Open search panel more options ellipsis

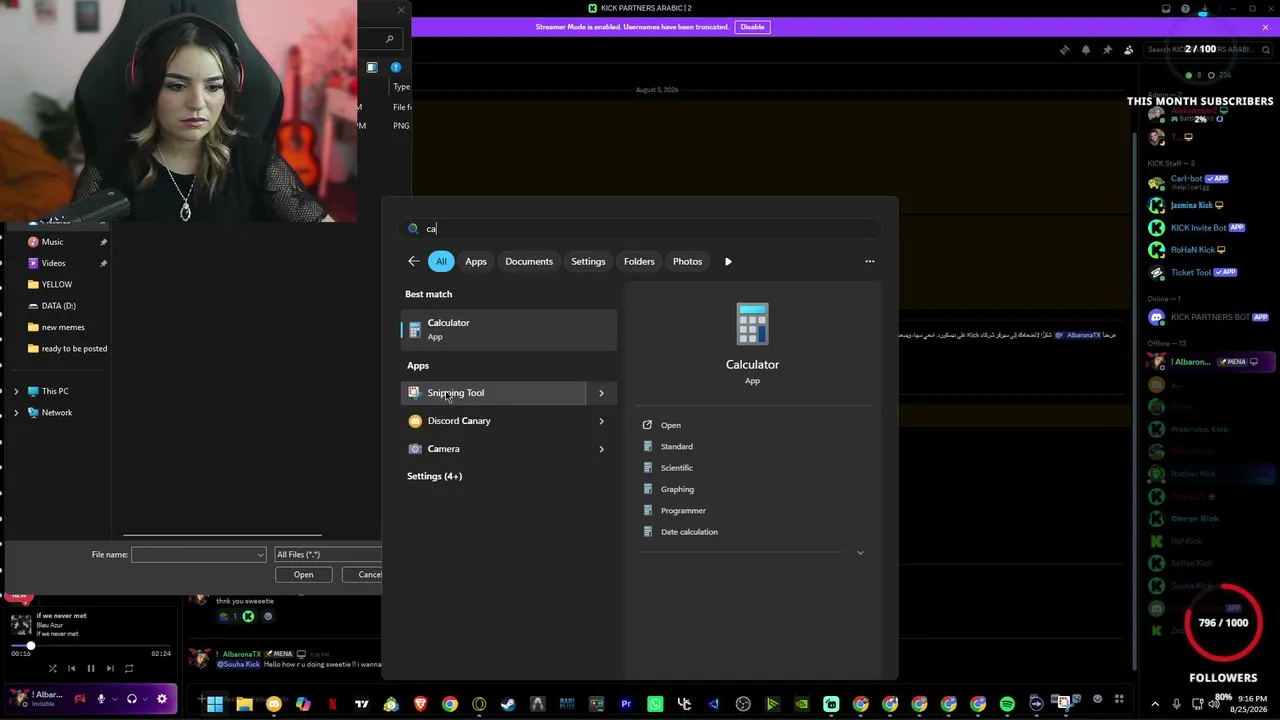coord(870,261)
